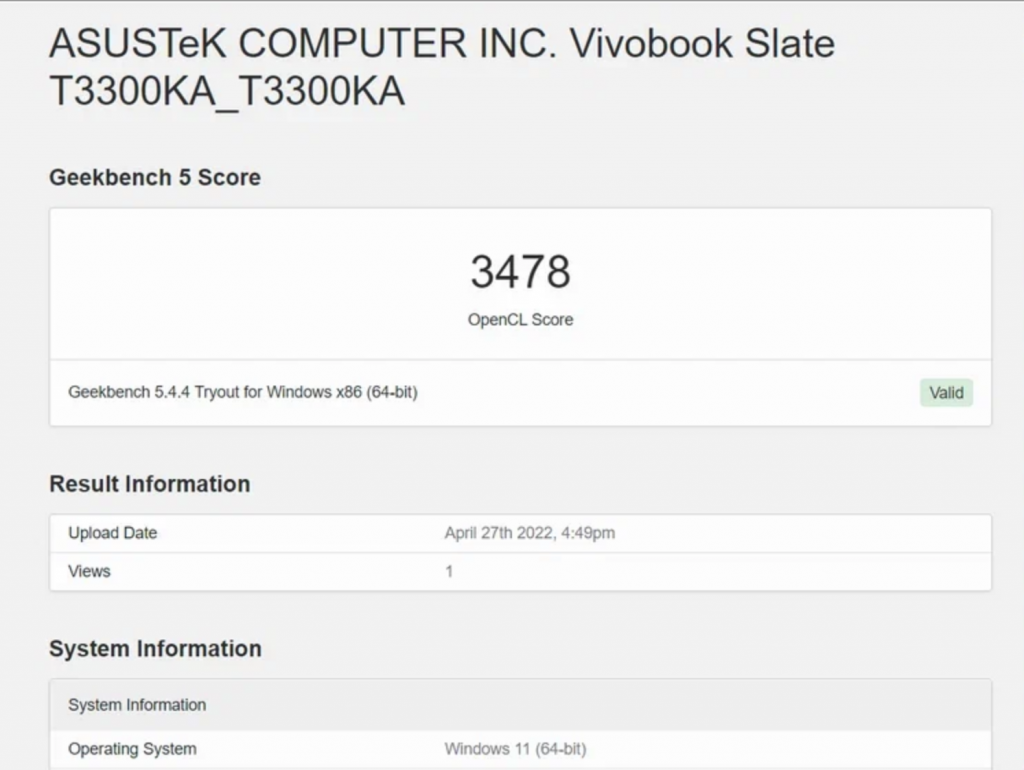The image size is (1024, 770).
Task: Click the 3478 score number
Action: [520, 272]
